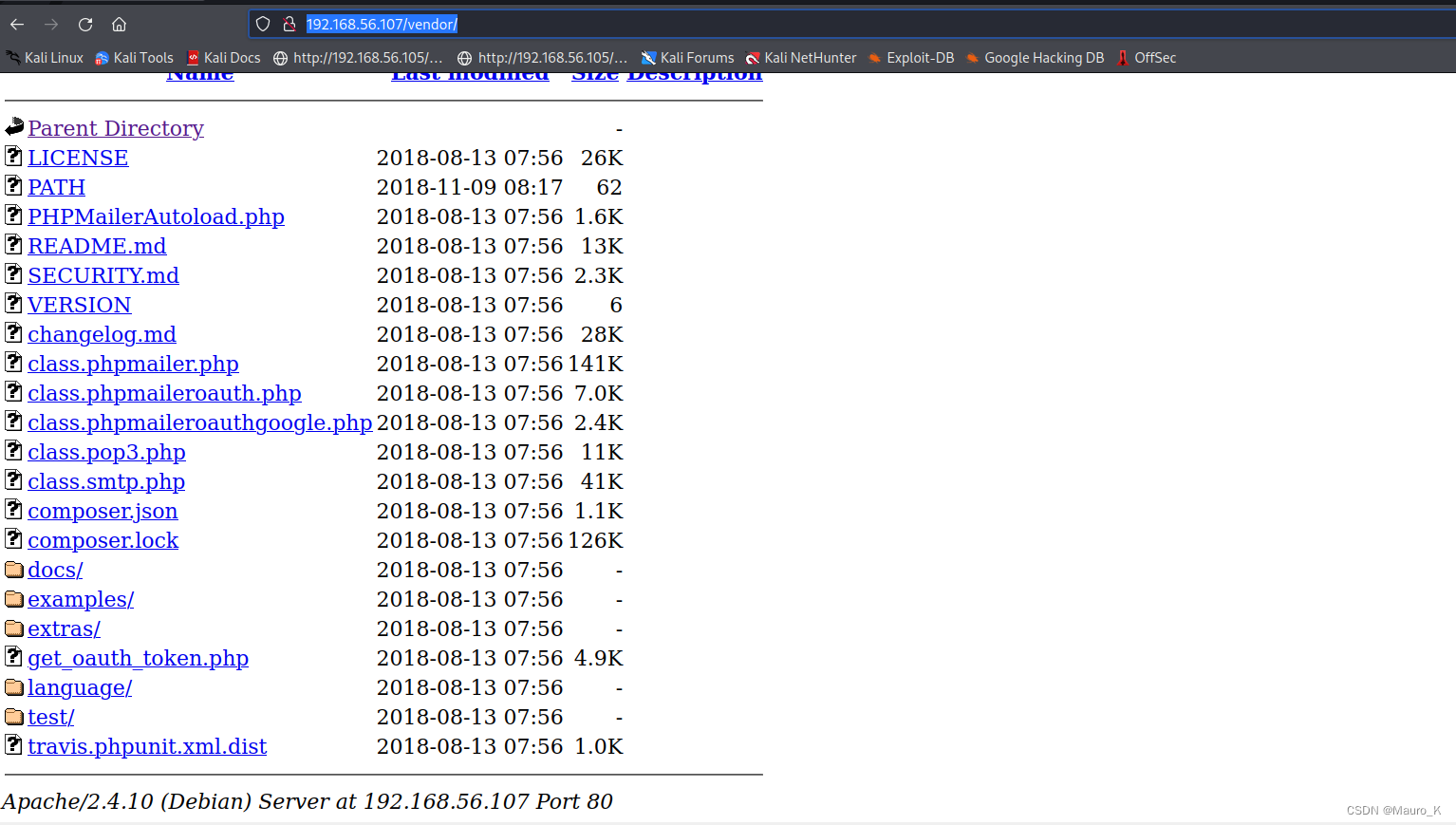Open class.phpmaileroauth.php link
Image resolution: width=1456 pixels, height=825 pixels.
(x=164, y=393)
